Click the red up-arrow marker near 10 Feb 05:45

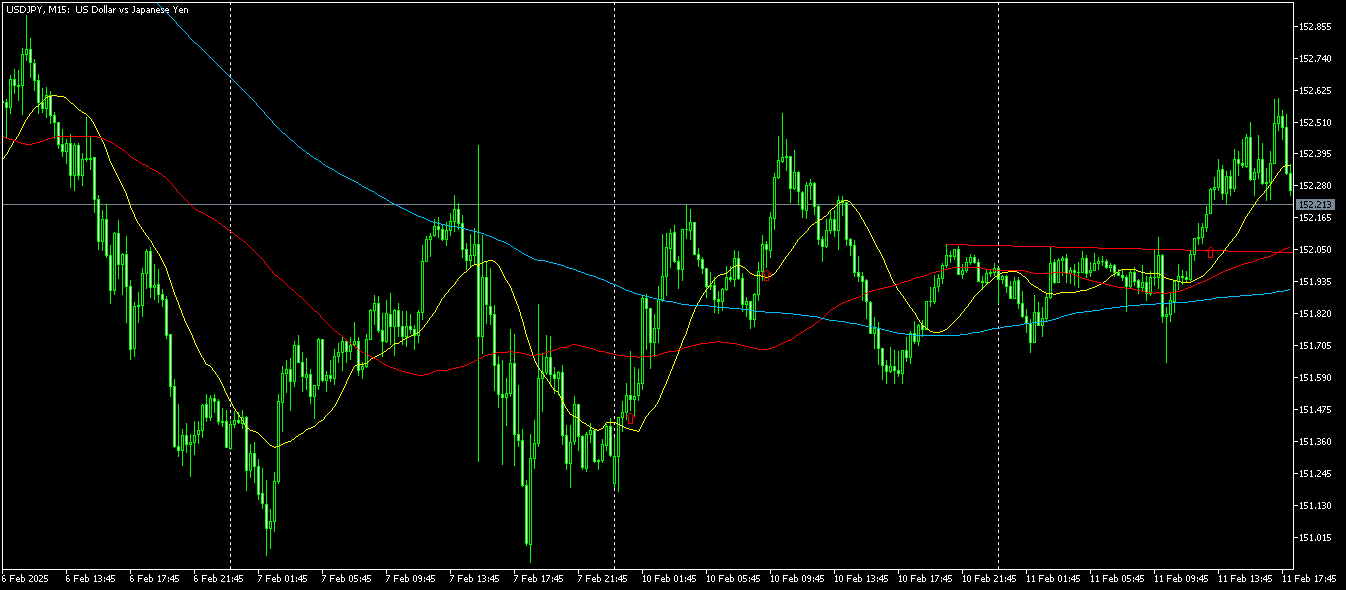point(765,275)
